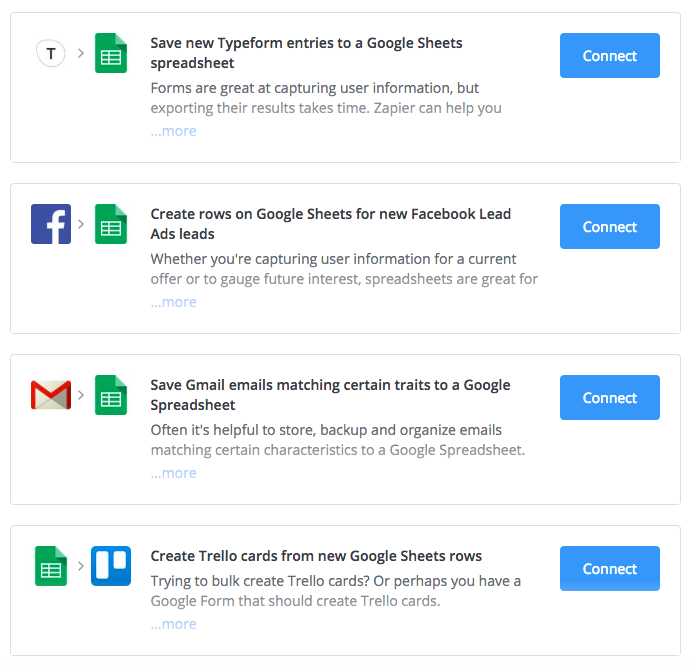Open 'Create Trello cards' zap title
This screenshot has height=669, width=690.
(x=316, y=556)
